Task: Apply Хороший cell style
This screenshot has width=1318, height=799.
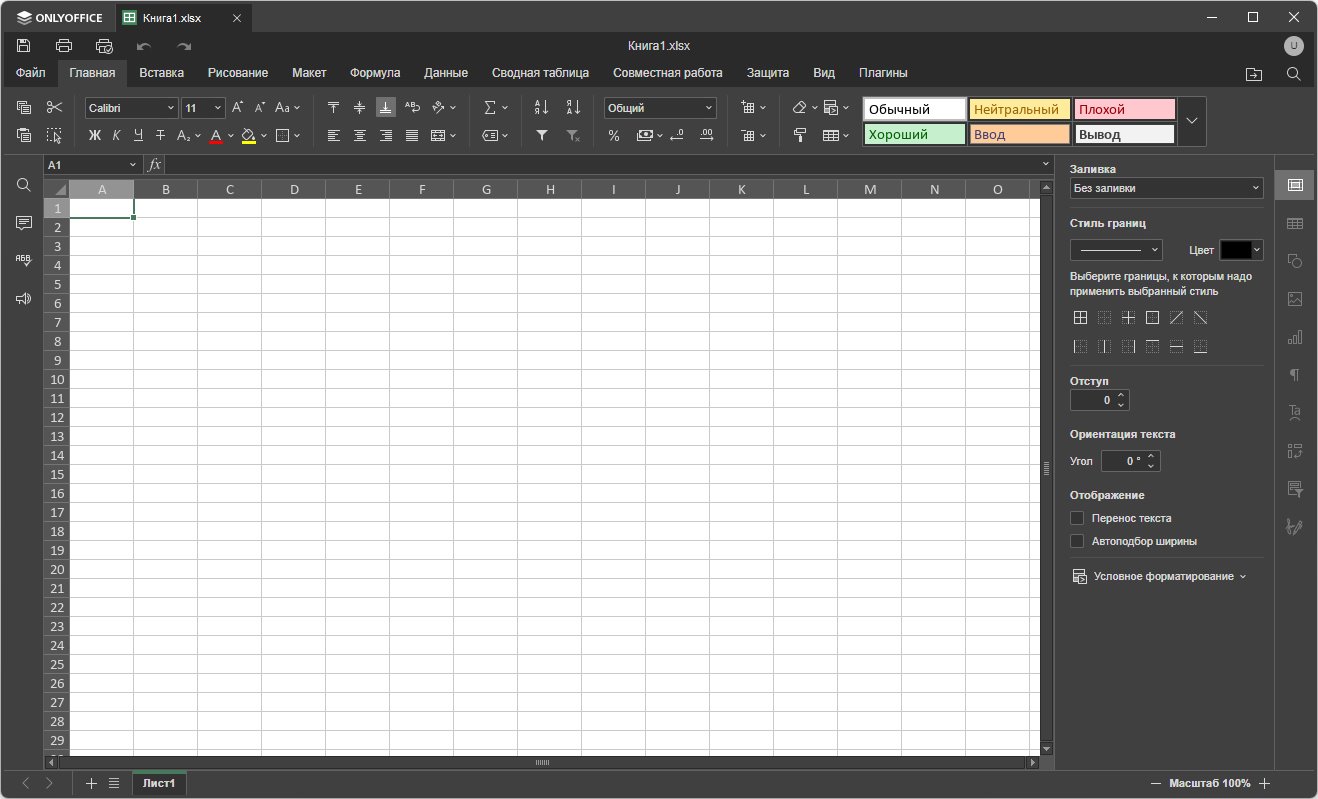Action: [915, 134]
